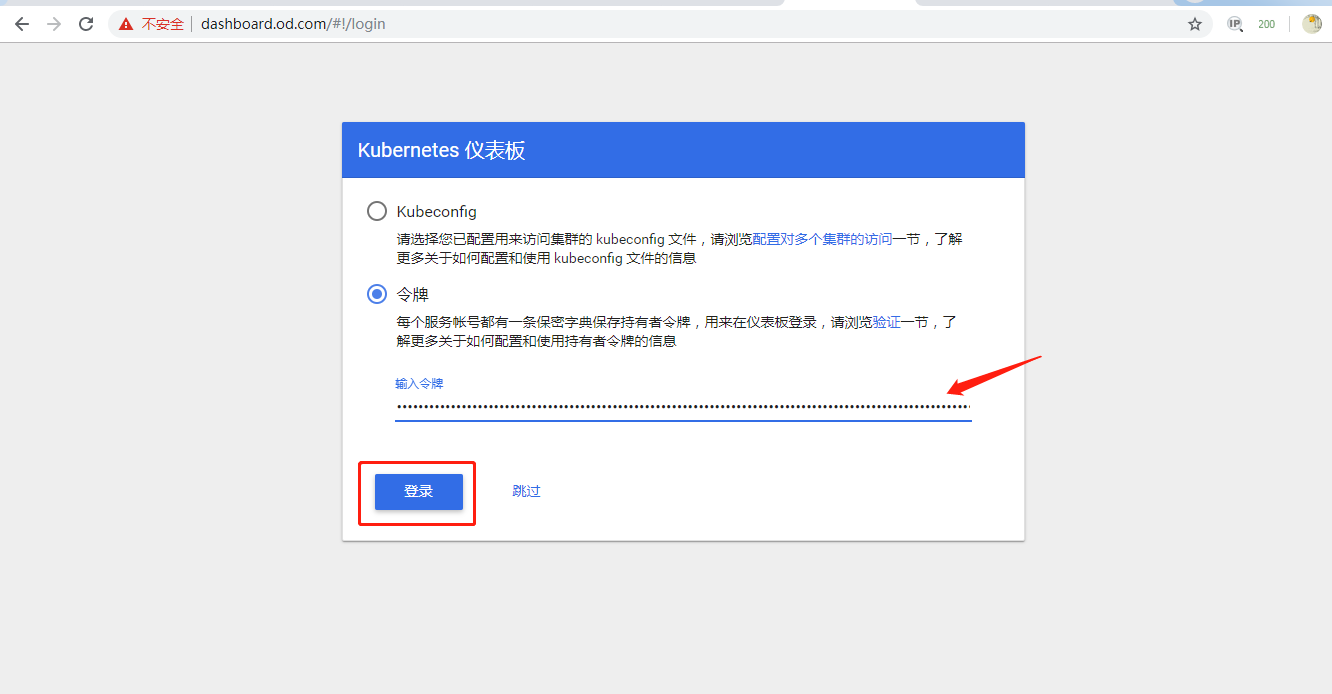Screen dimensions: 1332x694
Task: Click the 登录 button
Action: (x=419, y=491)
